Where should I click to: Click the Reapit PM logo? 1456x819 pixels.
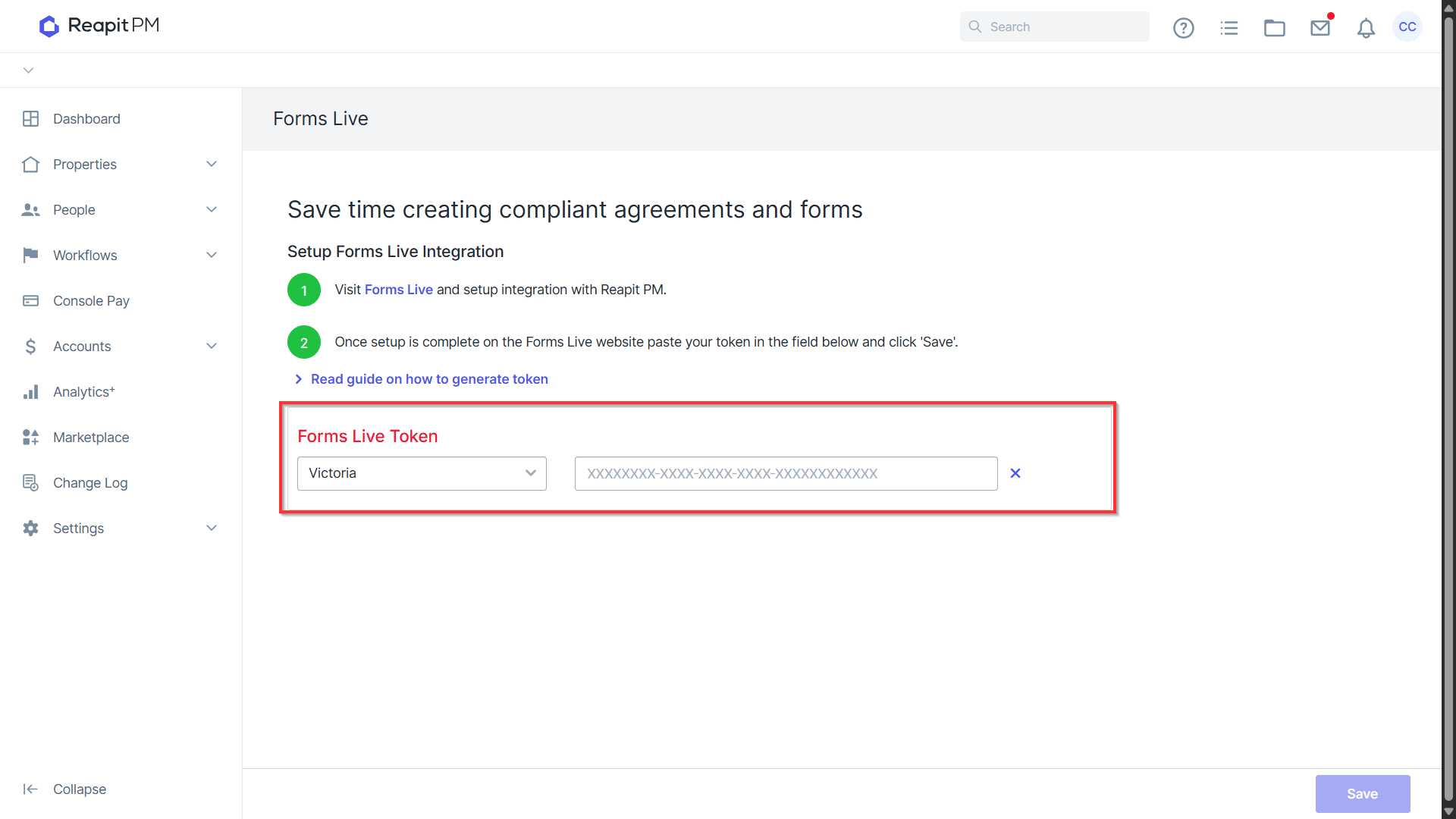coord(99,26)
